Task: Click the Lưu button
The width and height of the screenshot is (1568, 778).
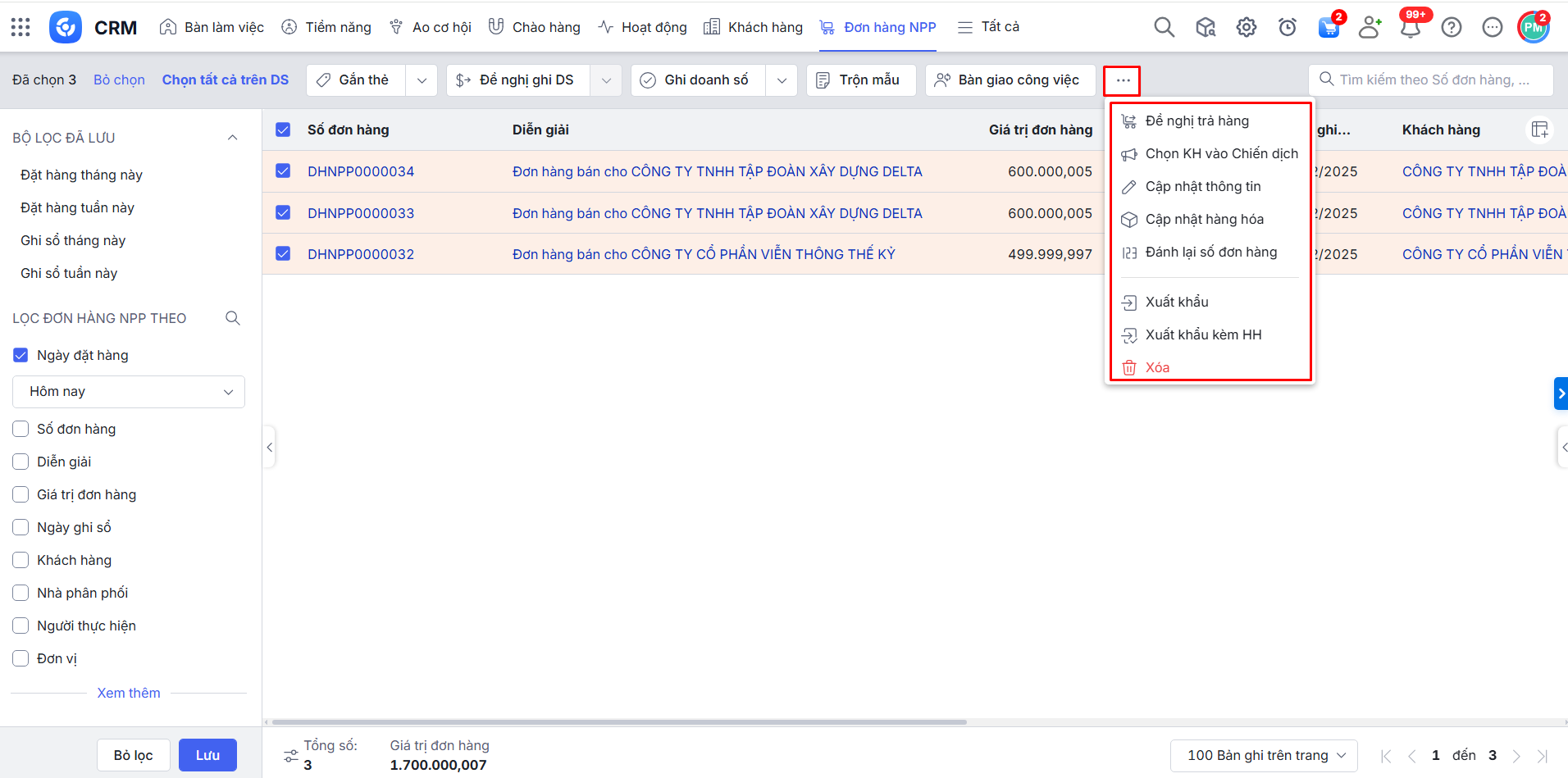Action: tap(207, 755)
